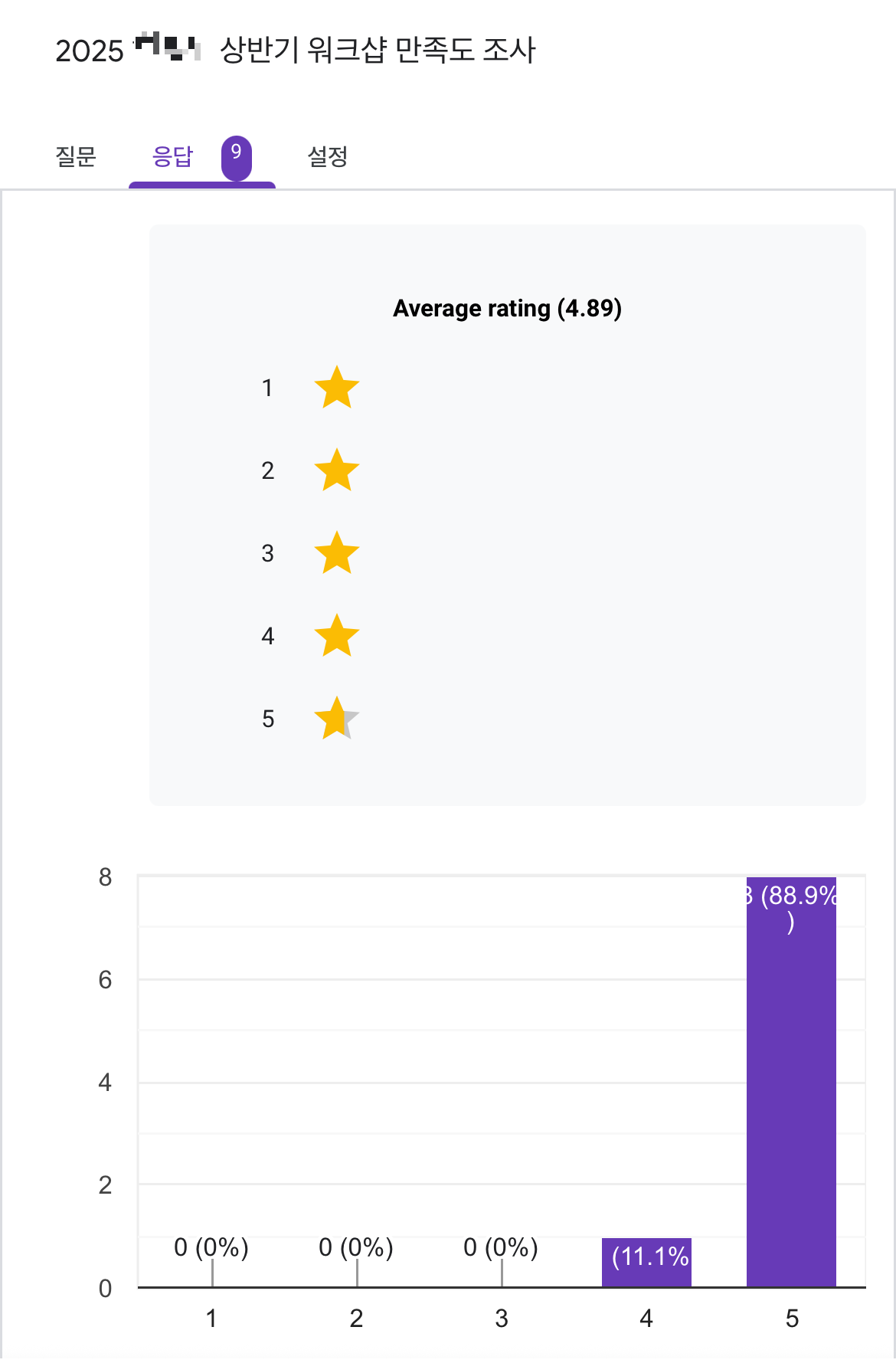Click the star icon in row 3
Viewport: 896px width, 1363px height.
click(x=337, y=553)
